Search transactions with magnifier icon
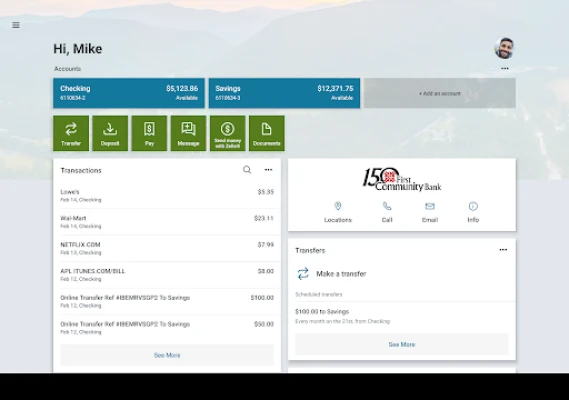 (247, 170)
